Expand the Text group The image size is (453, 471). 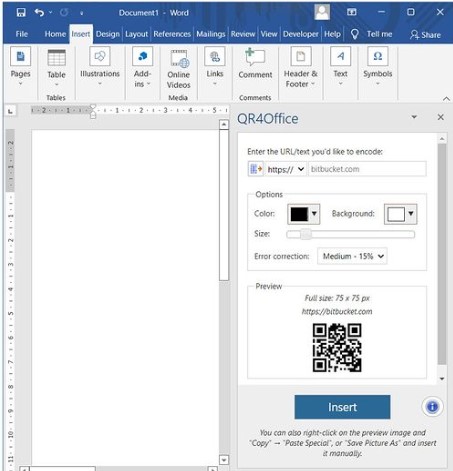point(340,67)
